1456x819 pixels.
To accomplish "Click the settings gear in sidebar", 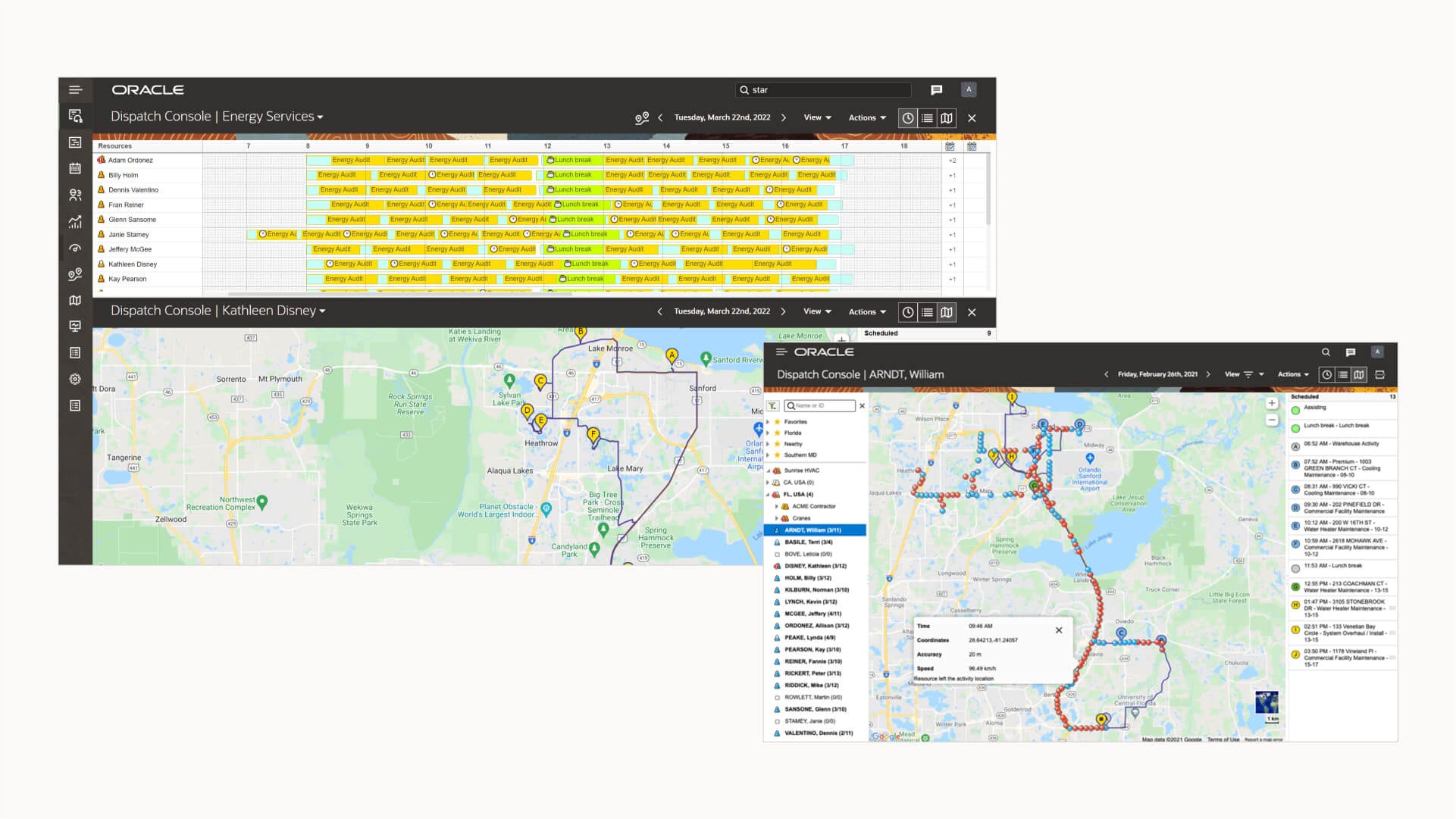I will pos(75,379).
